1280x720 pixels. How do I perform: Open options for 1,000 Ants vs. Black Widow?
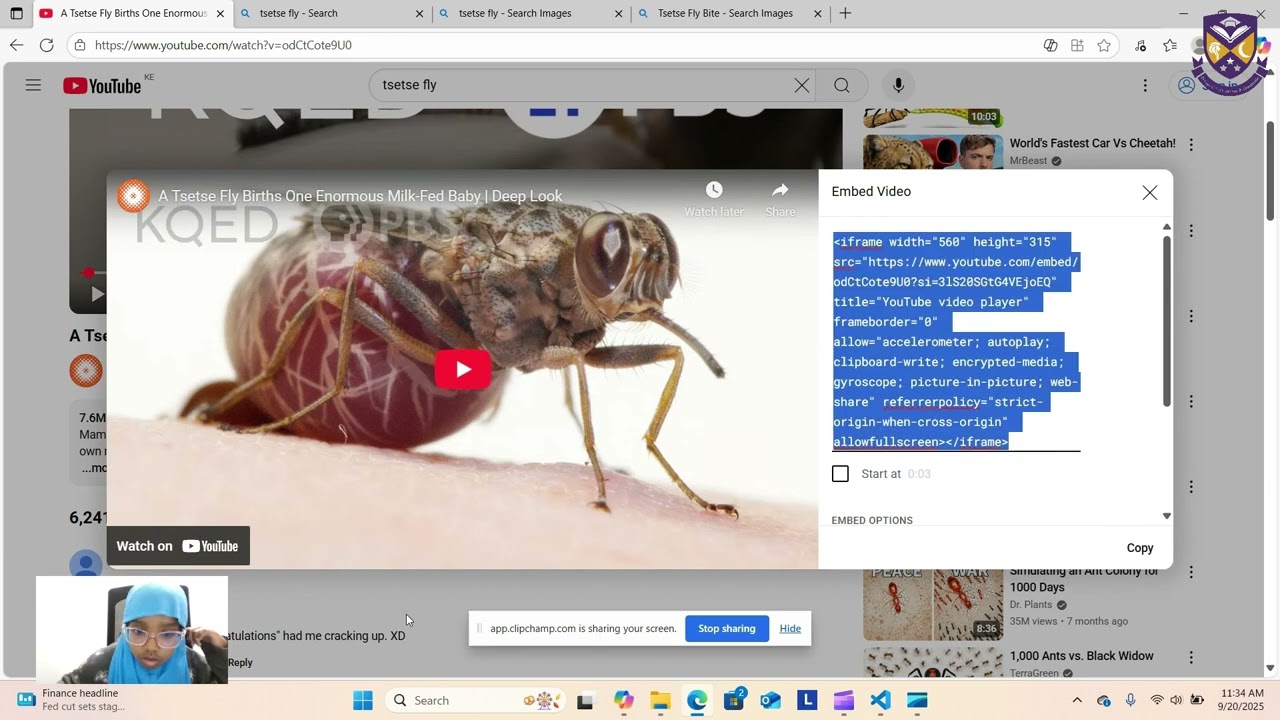(1190, 658)
